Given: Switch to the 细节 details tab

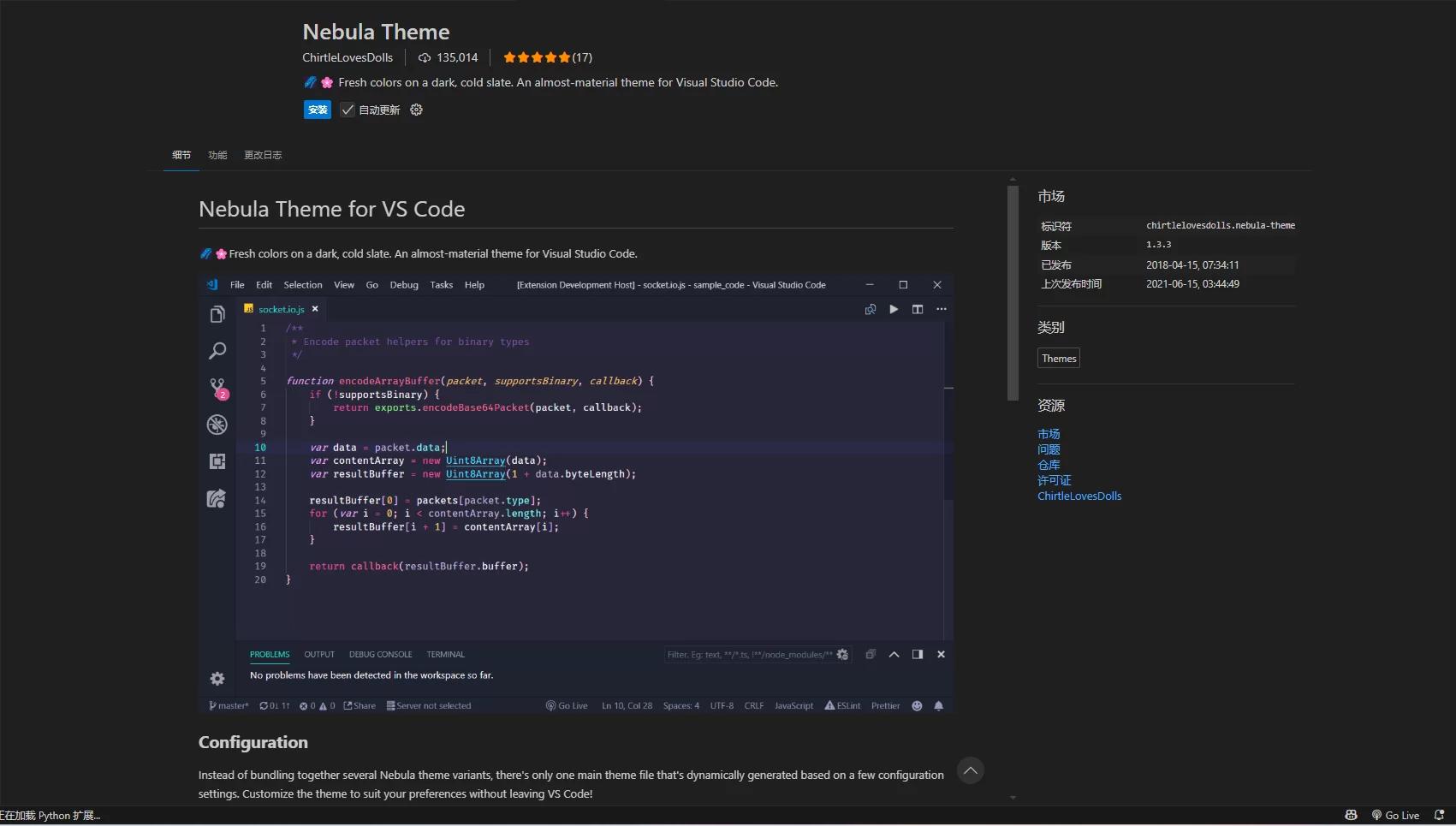Looking at the screenshot, I should [x=181, y=155].
